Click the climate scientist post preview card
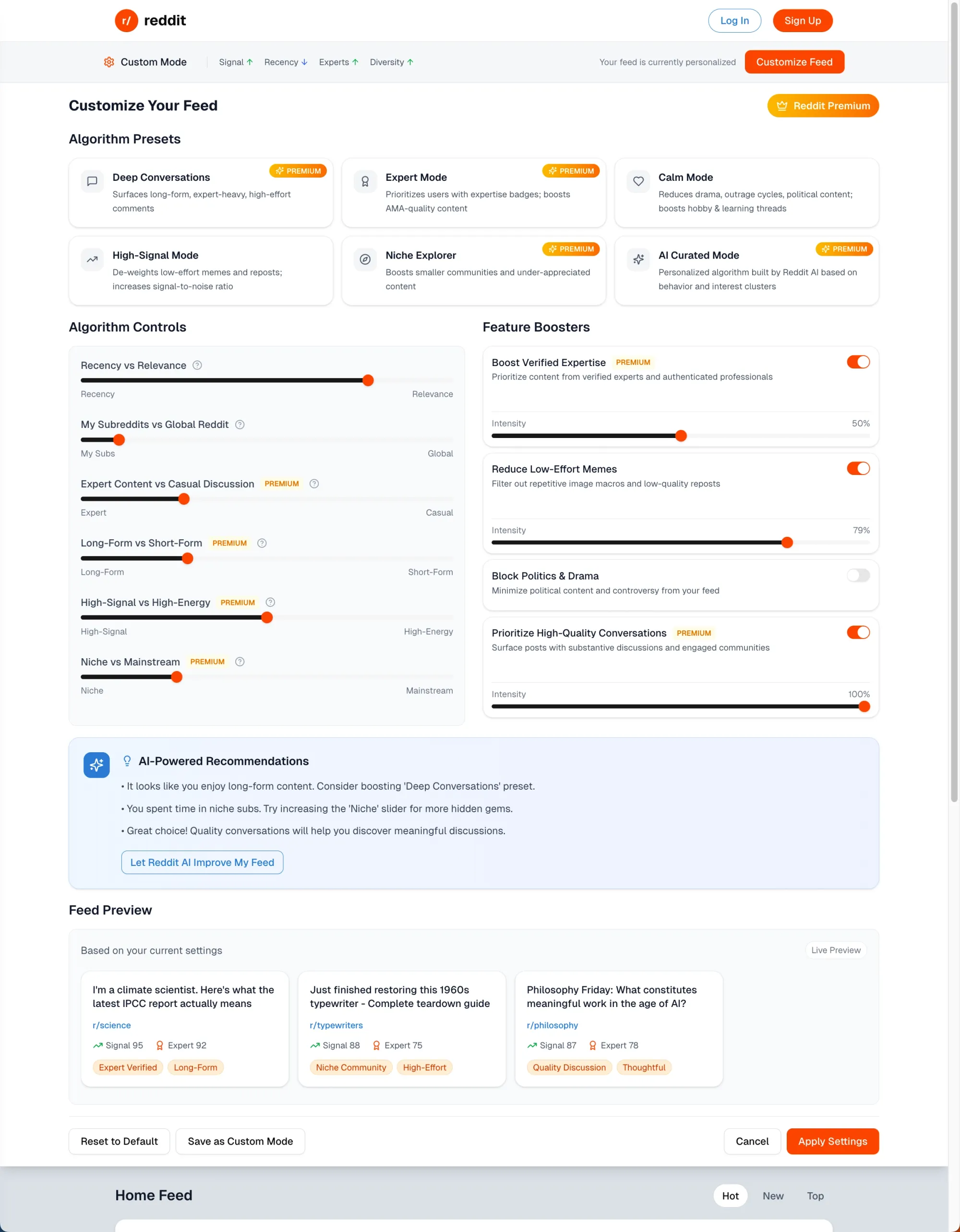 [184, 1028]
